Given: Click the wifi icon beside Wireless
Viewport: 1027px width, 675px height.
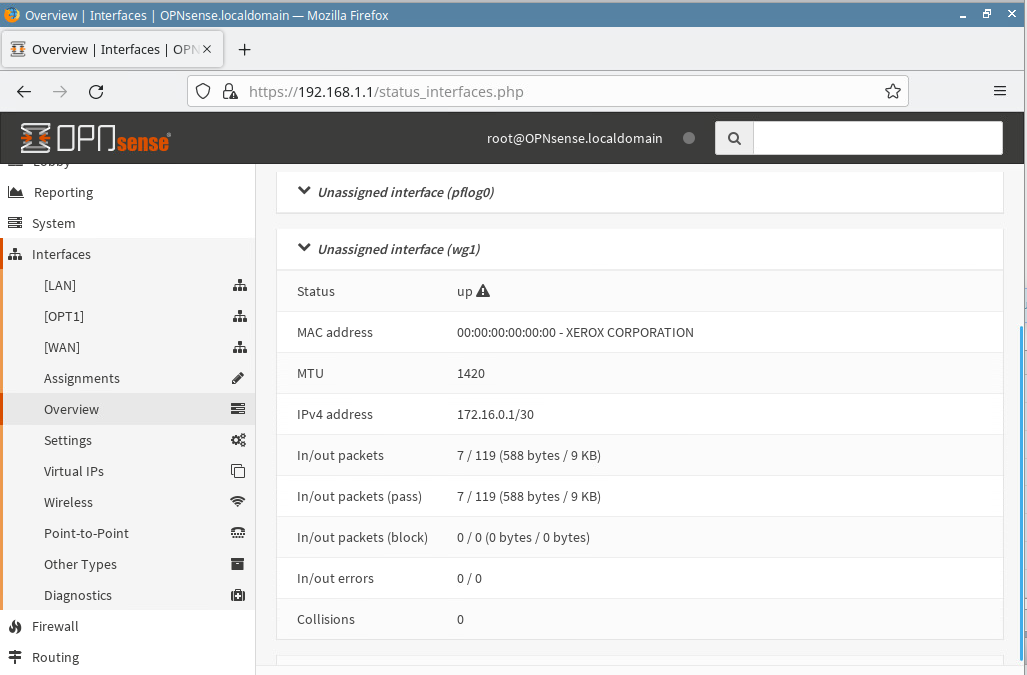Looking at the screenshot, I should (x=238, y=502).
